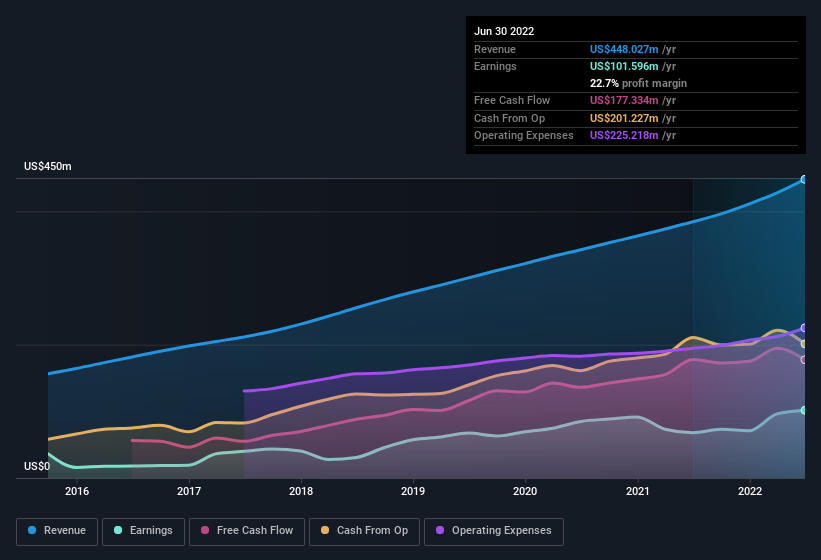Click the Revenue row label in tooltip
The image size is (821, 560).
coord(495,49)
